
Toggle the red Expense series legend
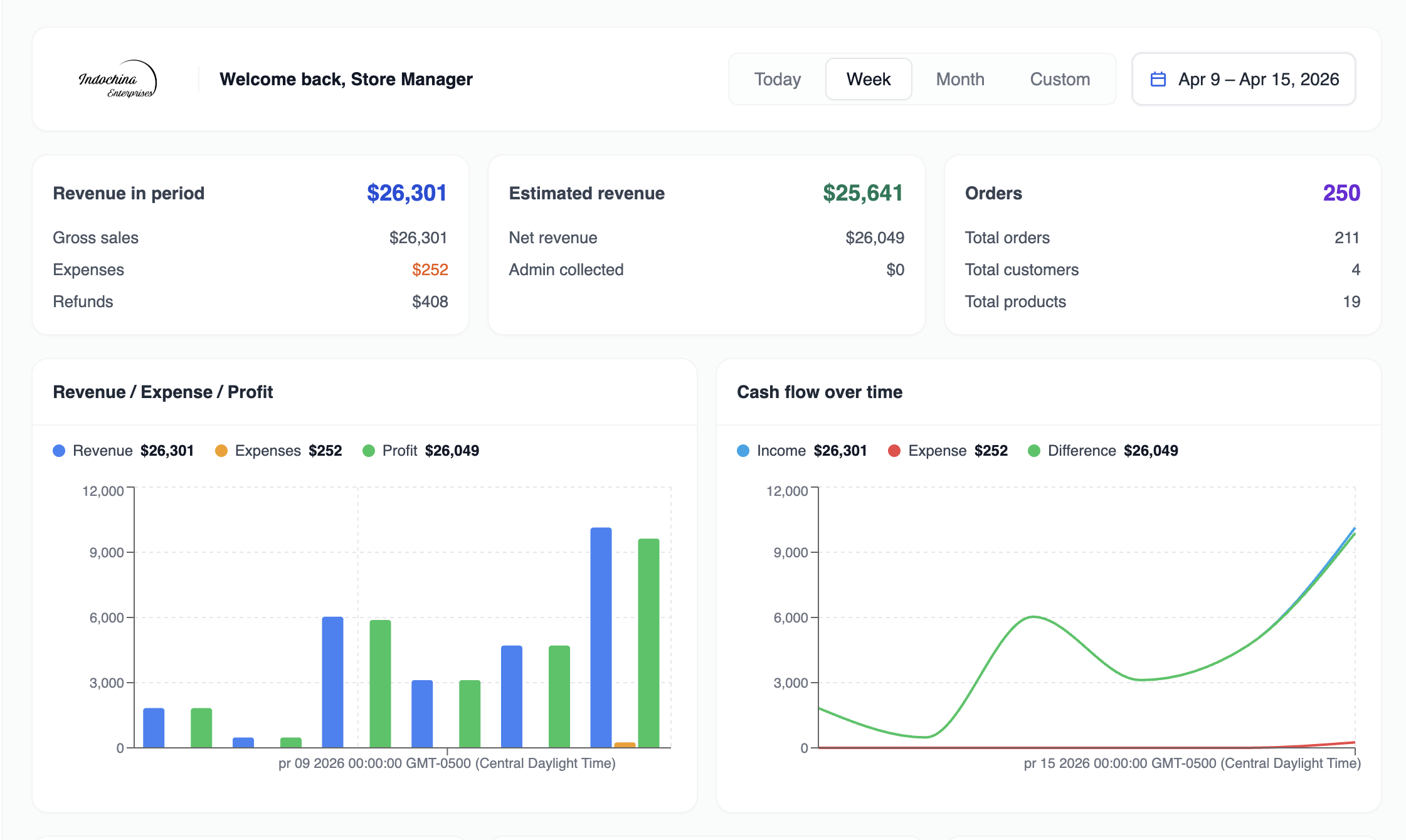936,451
